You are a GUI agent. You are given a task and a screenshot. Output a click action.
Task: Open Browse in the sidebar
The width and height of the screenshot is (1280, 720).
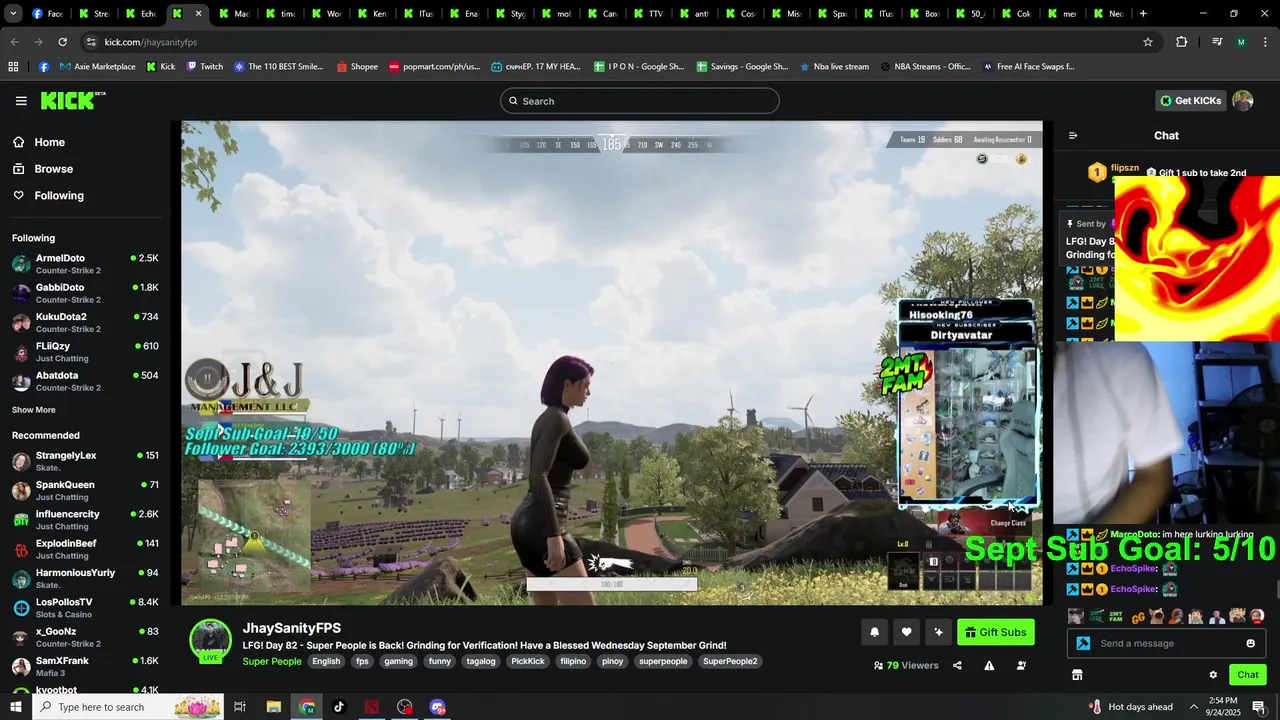click(x=54, y=169)
